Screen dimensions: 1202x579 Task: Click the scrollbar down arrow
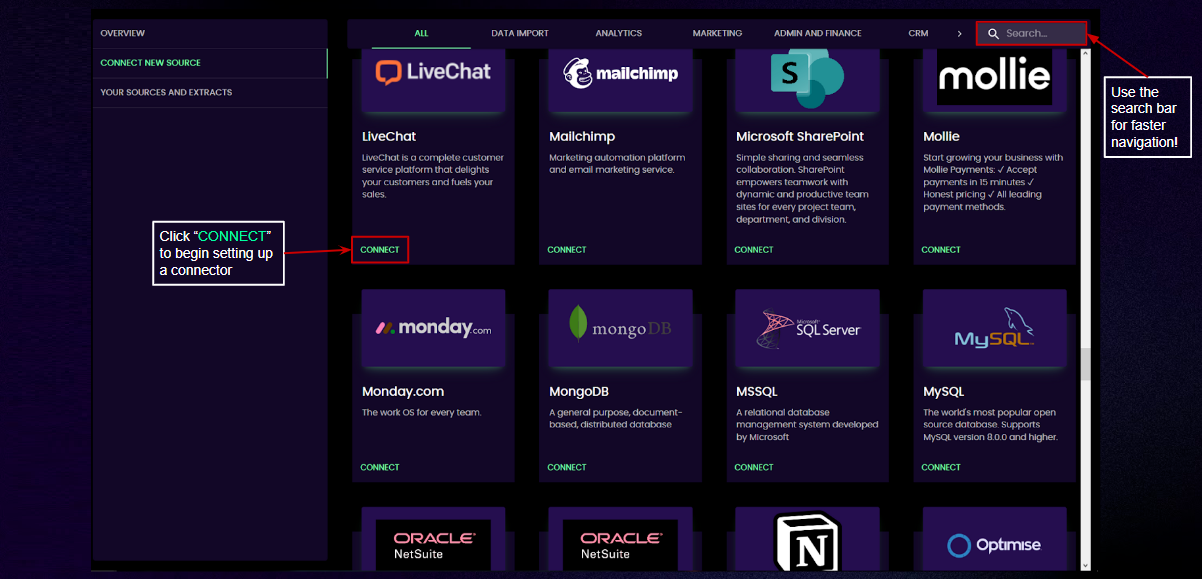pyautogui.click(x=1085, y=565)
